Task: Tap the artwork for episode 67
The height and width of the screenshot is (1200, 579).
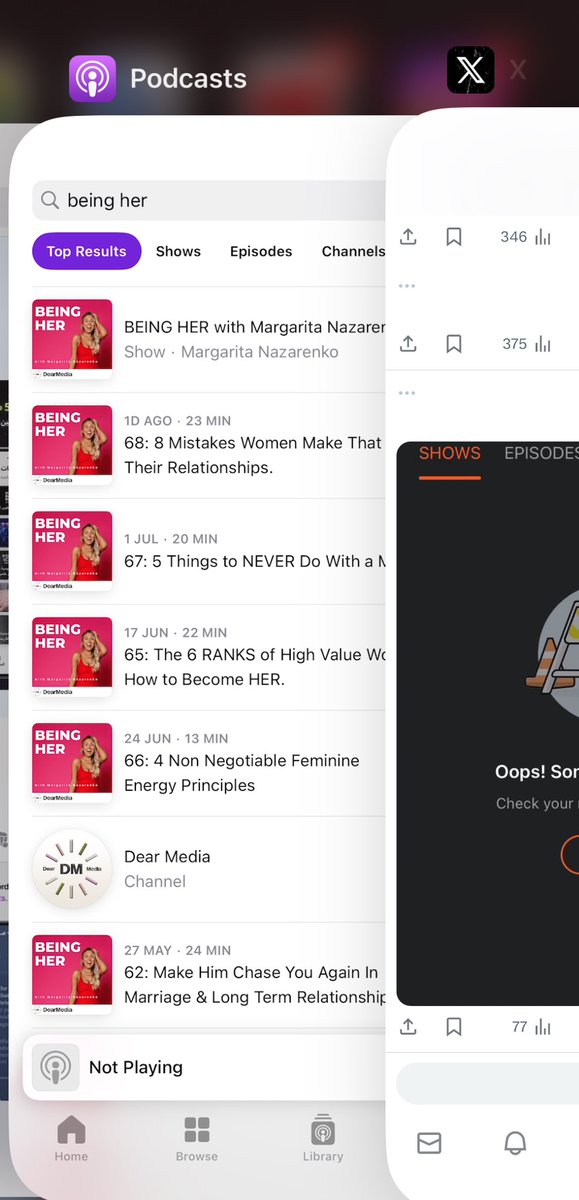Action: 72,551
